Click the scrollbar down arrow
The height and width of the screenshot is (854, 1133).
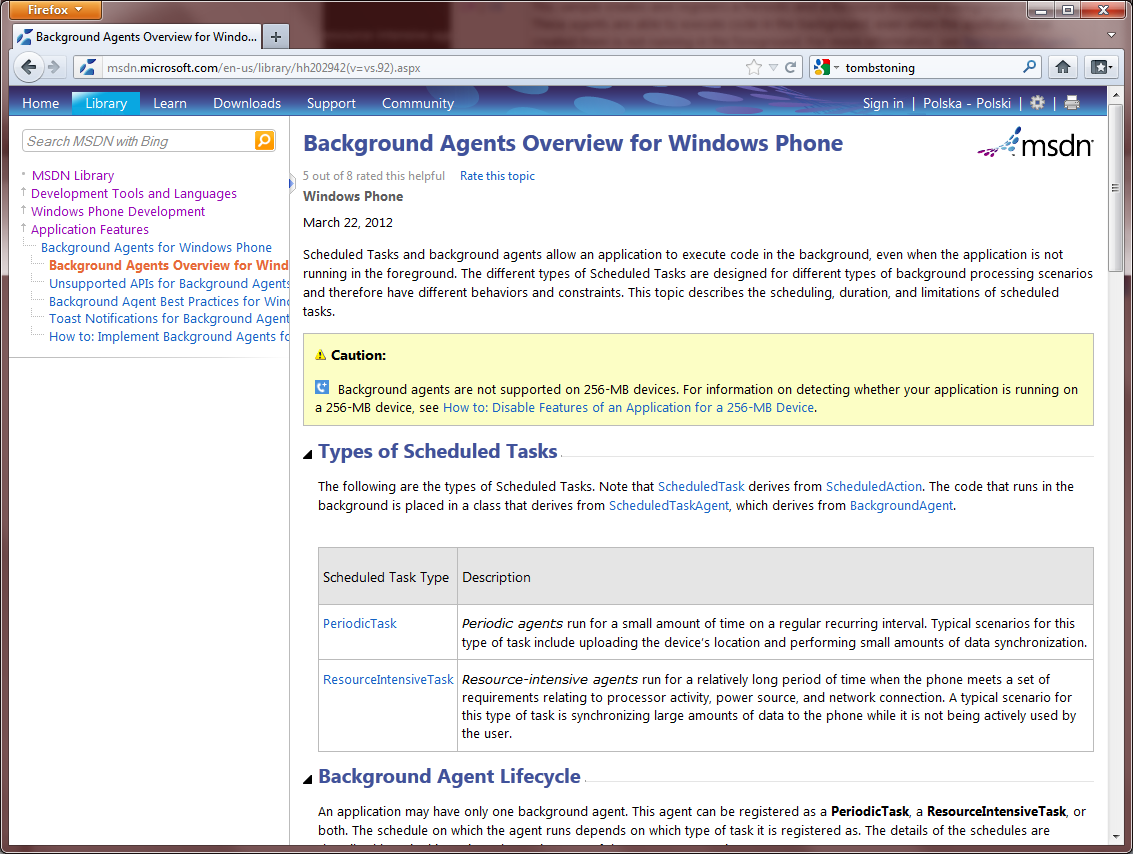[x=1114, y=837]
